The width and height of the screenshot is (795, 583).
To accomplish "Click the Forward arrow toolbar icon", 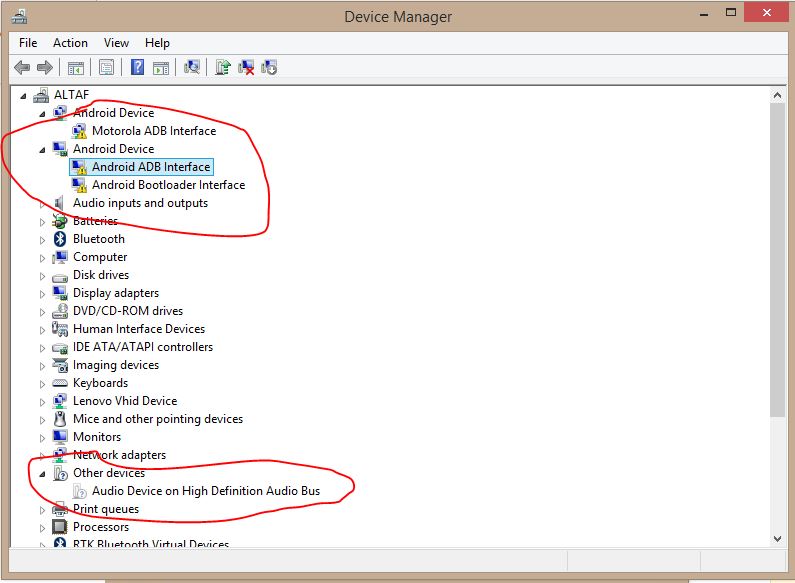I will click(x=45, y=67).
